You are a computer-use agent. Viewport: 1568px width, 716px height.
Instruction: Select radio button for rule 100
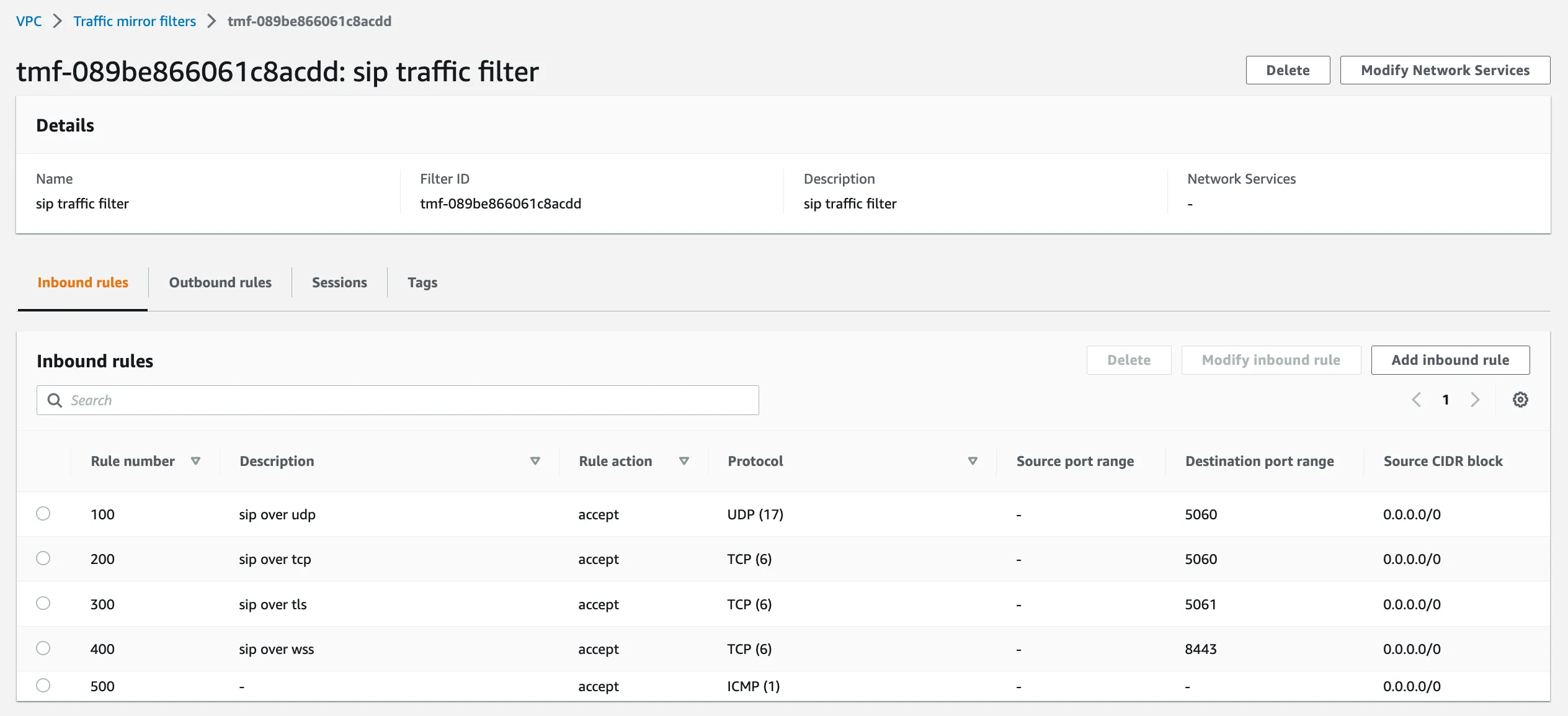43,513
